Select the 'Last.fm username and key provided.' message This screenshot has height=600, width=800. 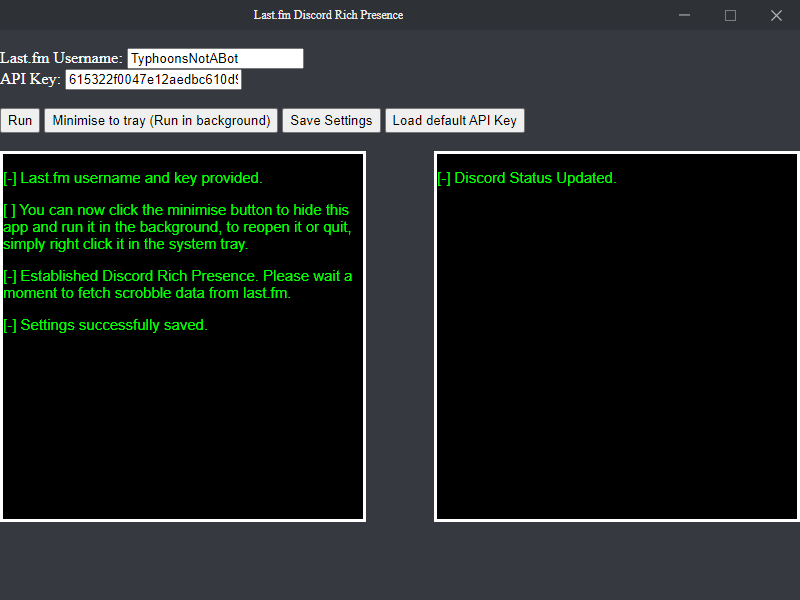coord(133,178)
